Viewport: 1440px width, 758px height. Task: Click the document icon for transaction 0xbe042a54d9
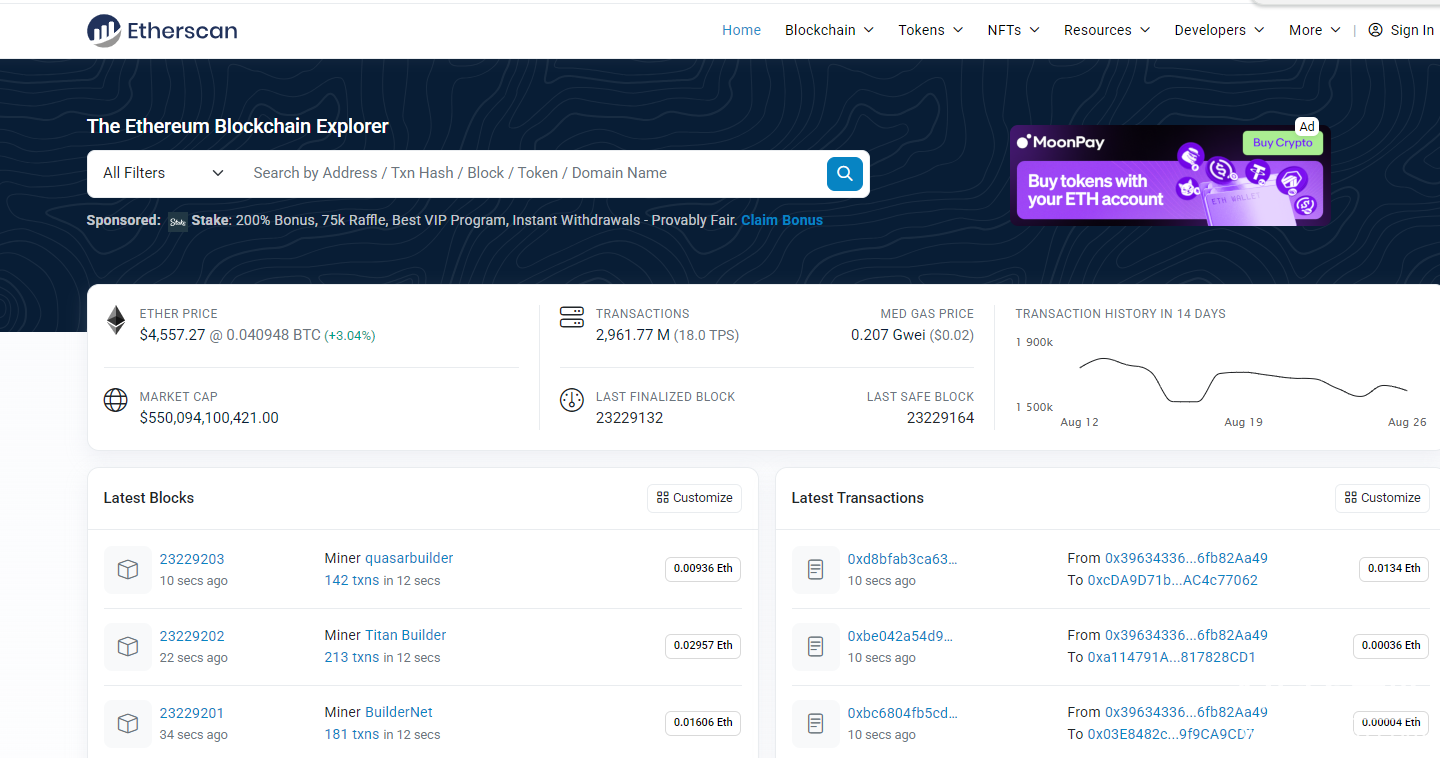pos(816,646)
